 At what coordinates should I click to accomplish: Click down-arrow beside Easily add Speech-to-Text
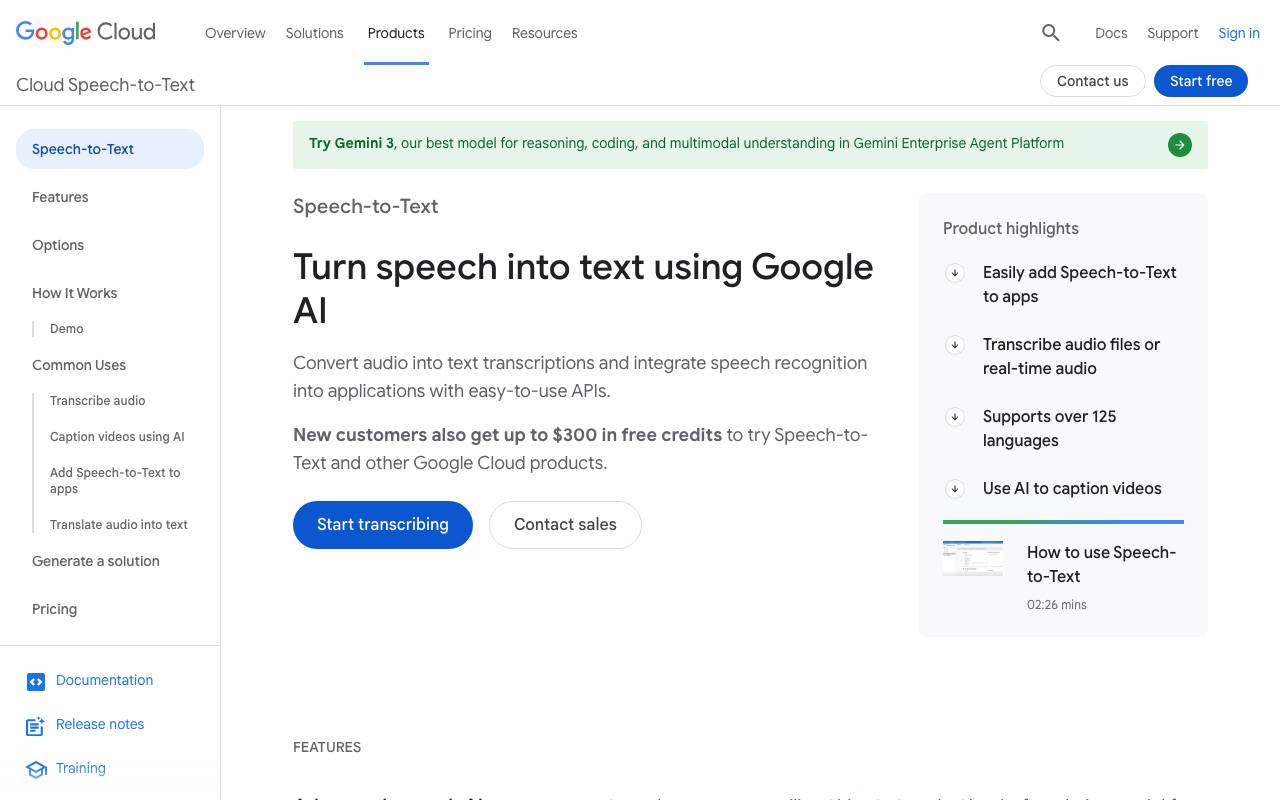click(x=955, y=272)
